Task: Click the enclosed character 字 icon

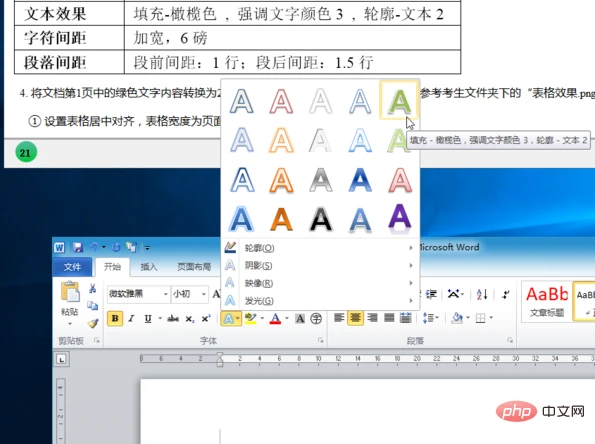Action: pos(316,318)
